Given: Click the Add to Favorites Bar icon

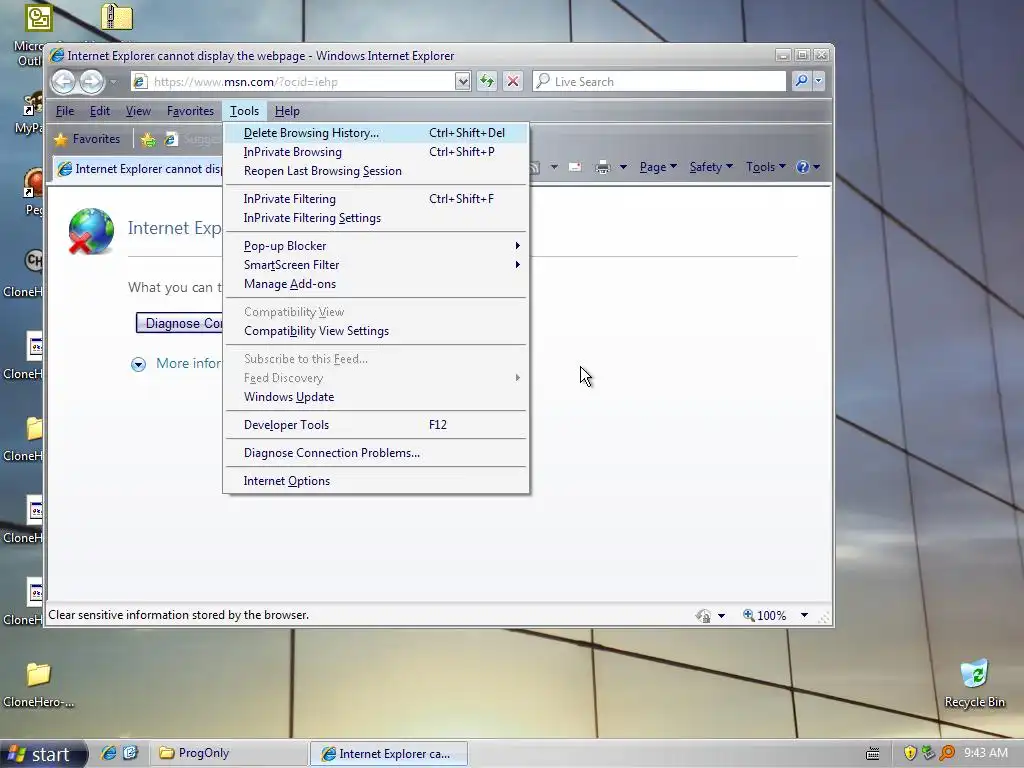Looking at the screenshot, I should click(148, 139).
